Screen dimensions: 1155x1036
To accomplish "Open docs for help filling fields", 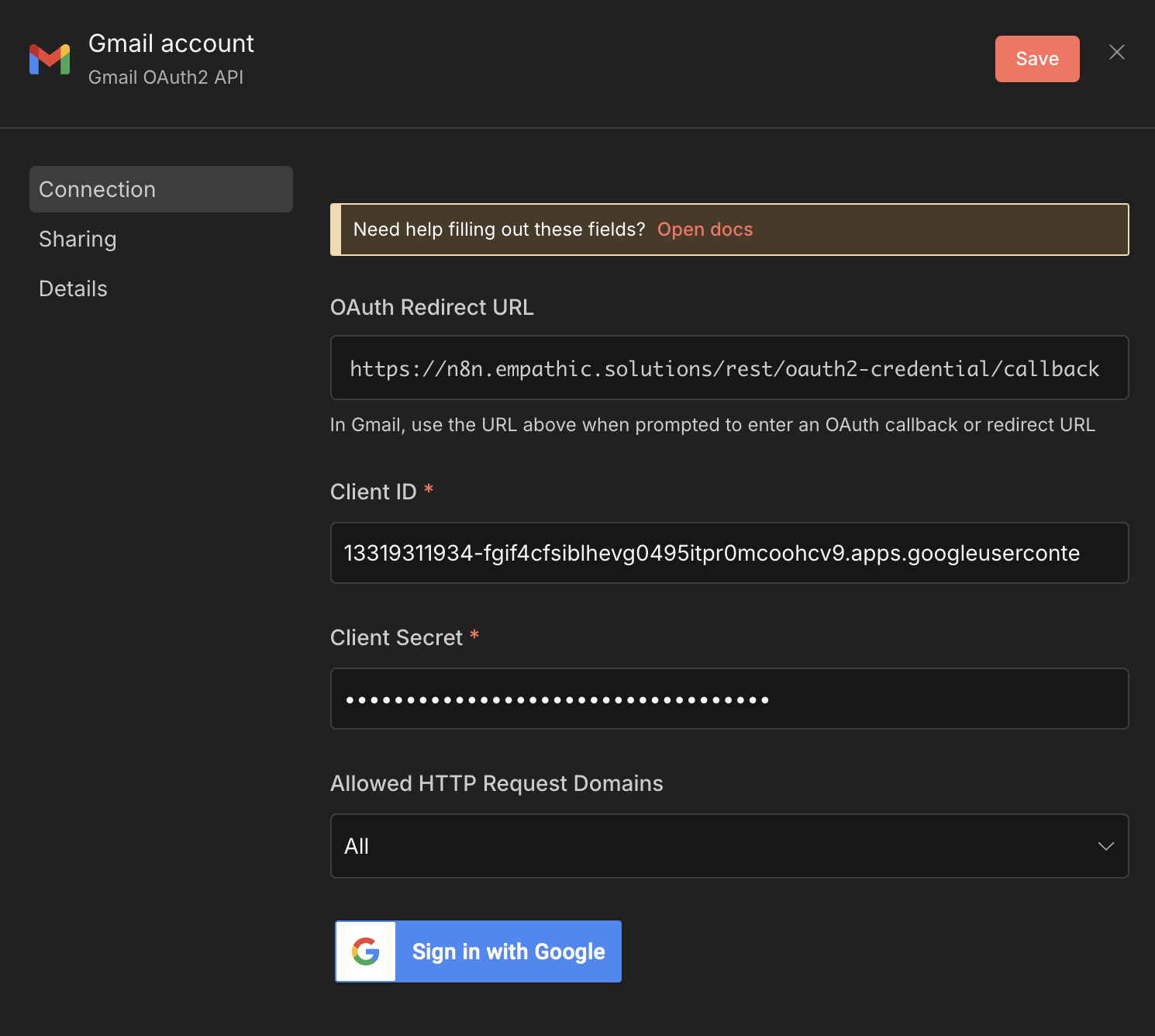I will pos(705,229).
